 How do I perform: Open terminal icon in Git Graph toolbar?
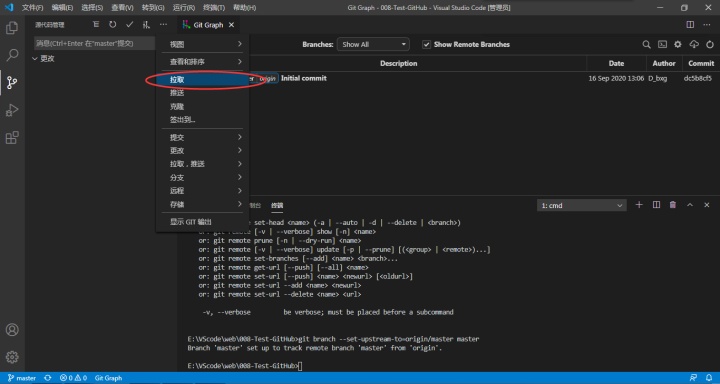click(662, 45)
